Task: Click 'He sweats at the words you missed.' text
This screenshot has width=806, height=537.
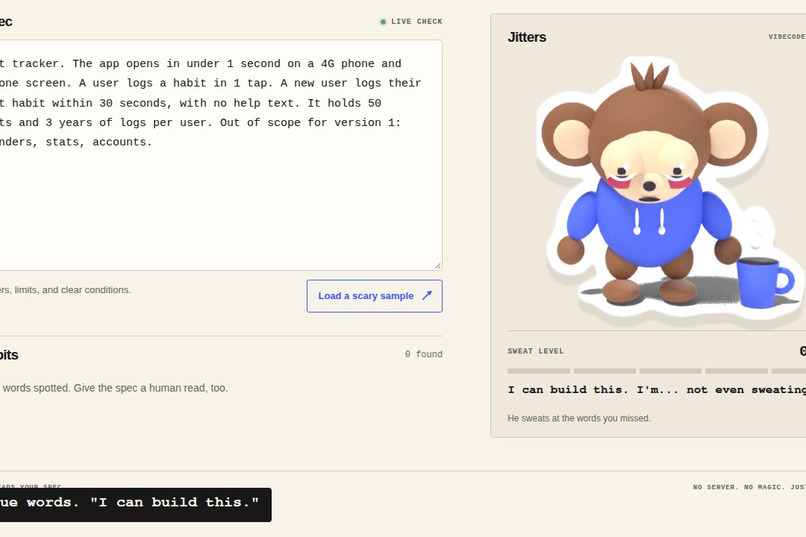Action: coord(579,418)
